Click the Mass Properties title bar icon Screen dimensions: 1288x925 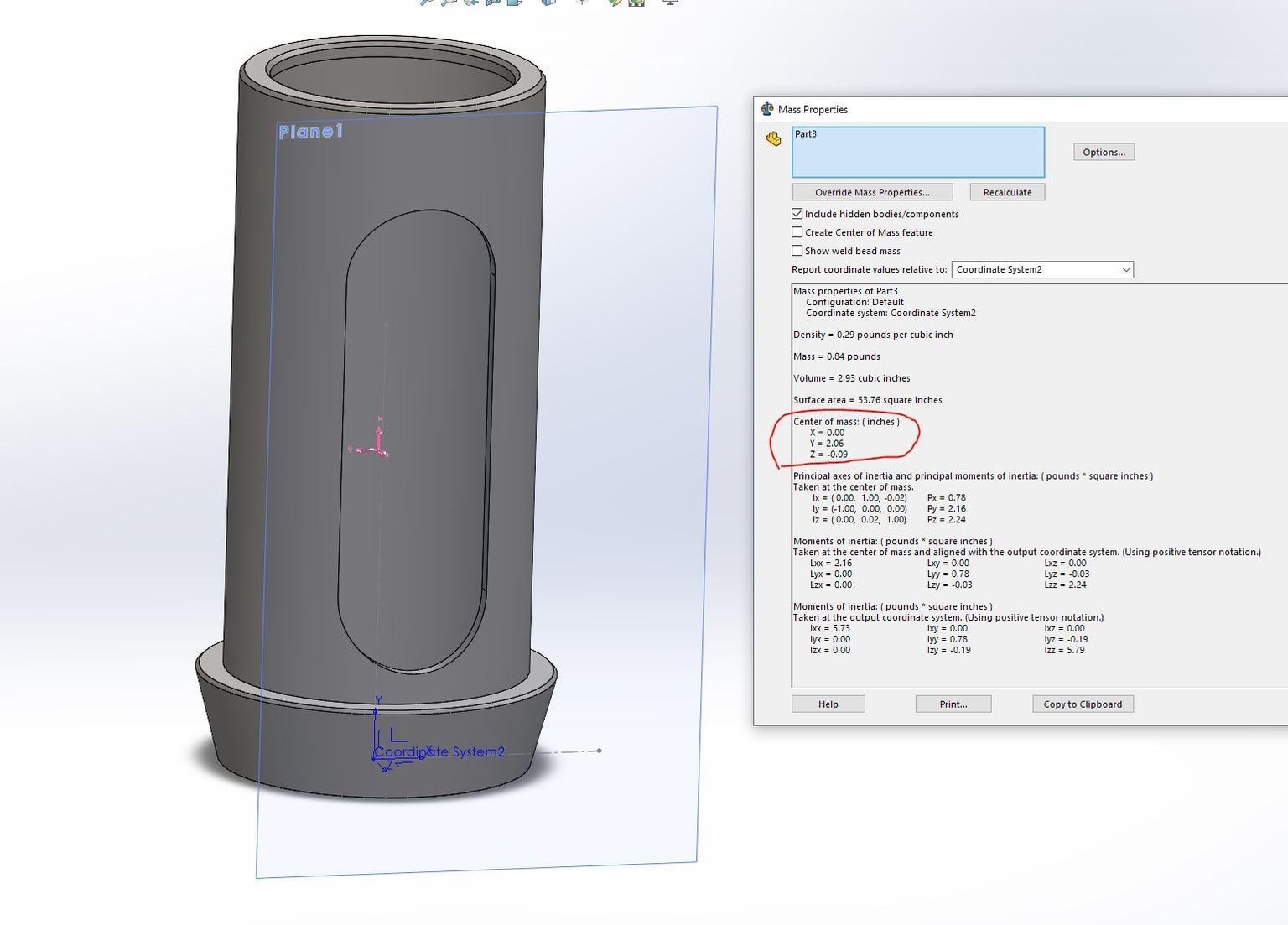(x=766, y=109)
